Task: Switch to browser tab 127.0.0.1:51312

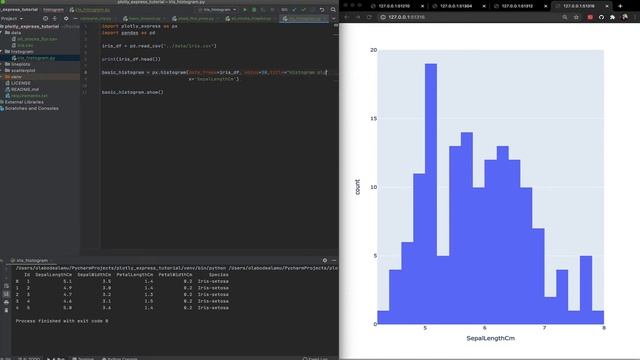Action: point(517,6)
